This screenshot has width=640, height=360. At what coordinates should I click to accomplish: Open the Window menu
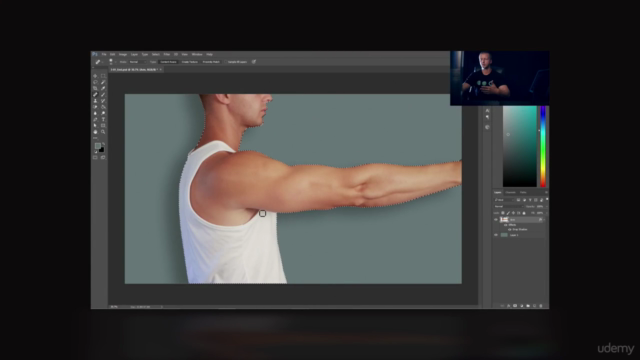[197, 54]
